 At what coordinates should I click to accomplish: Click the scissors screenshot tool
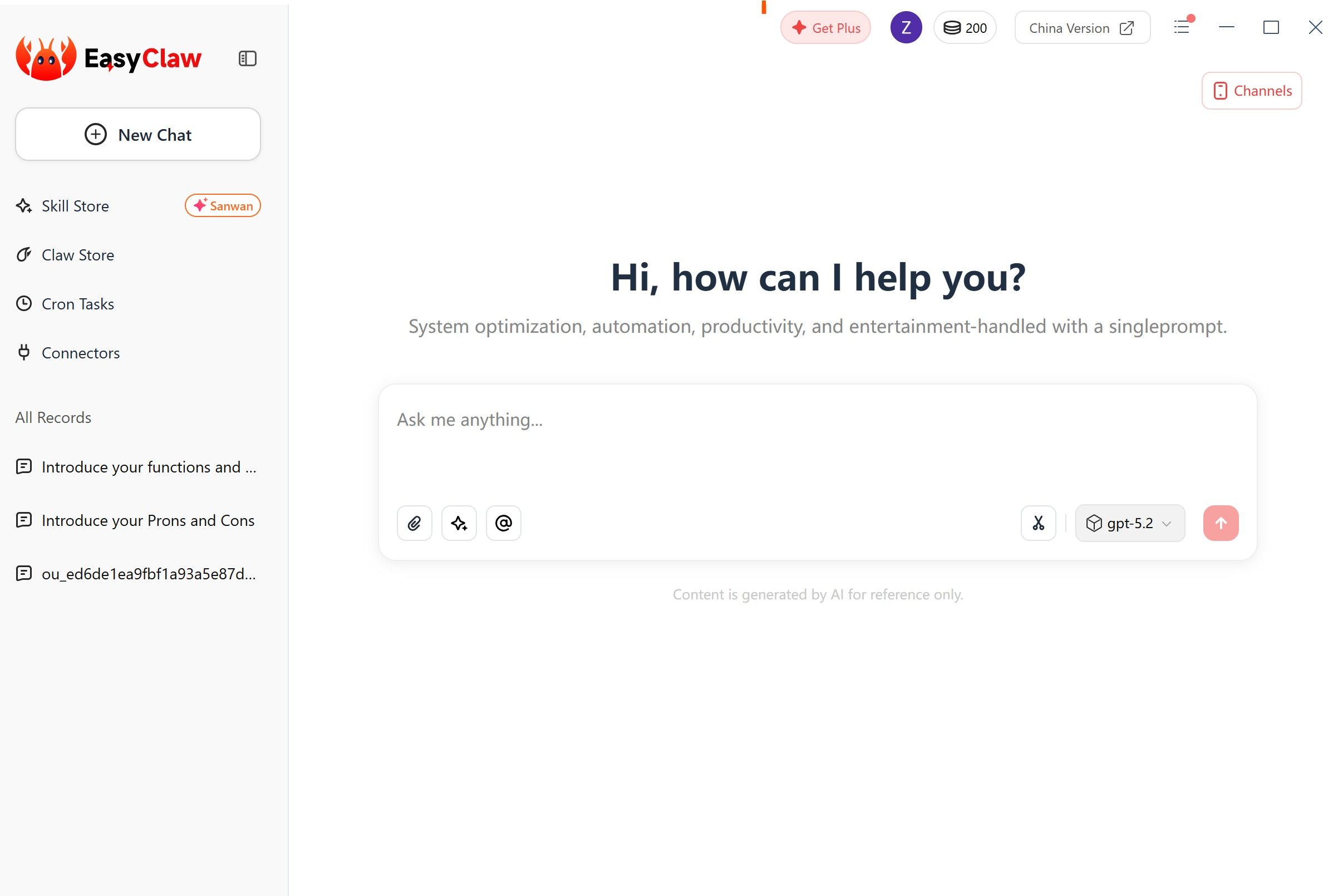1038,523
